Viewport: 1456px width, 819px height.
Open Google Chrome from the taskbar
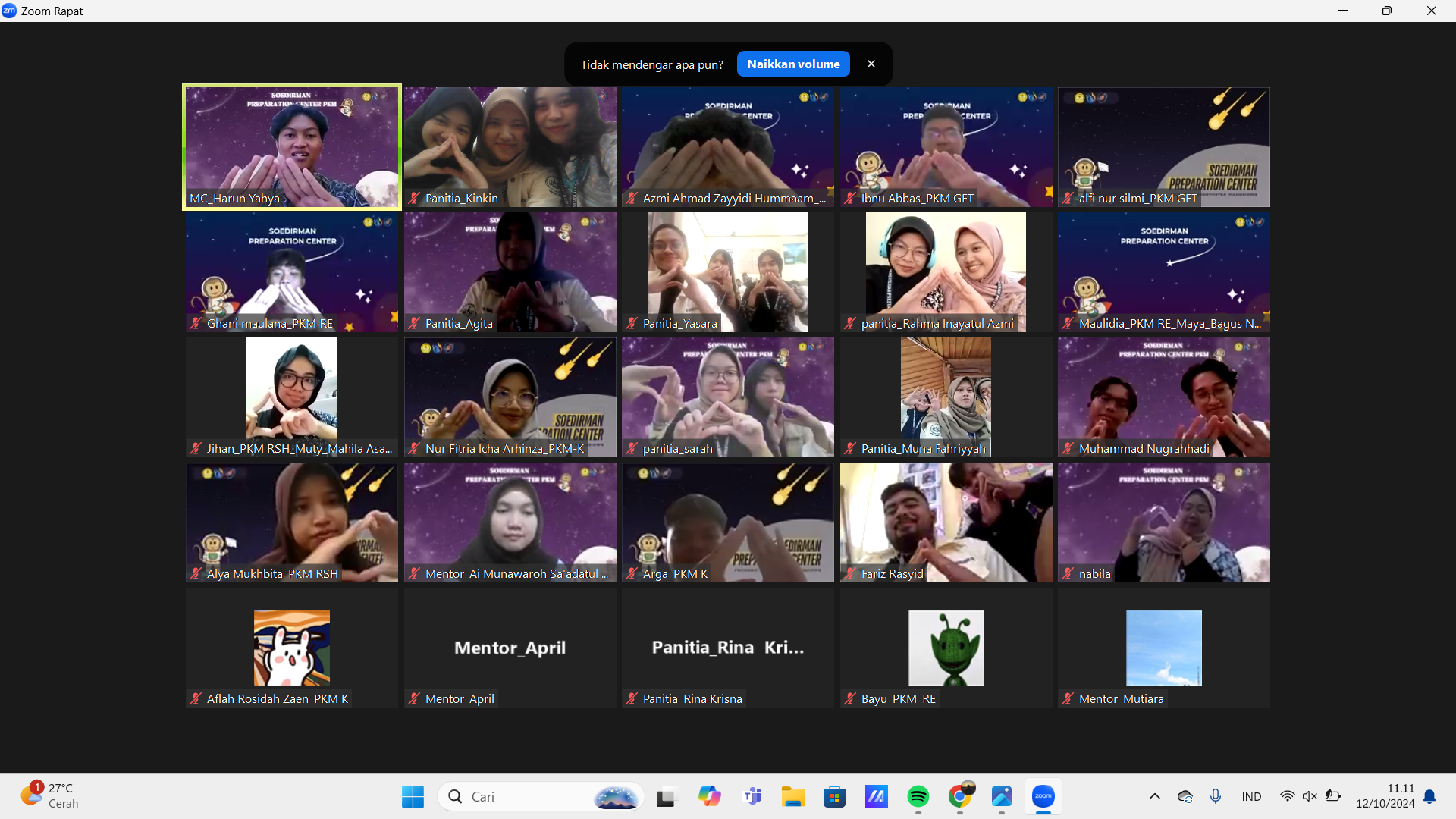pos(960,796)
